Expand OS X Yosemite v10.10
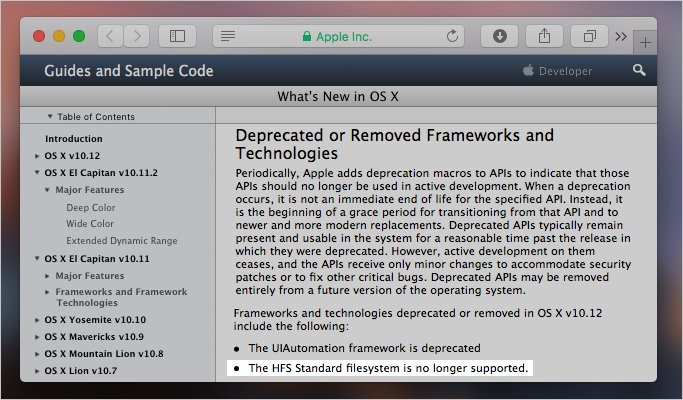The image size is (683, 400). coord(37,320)
